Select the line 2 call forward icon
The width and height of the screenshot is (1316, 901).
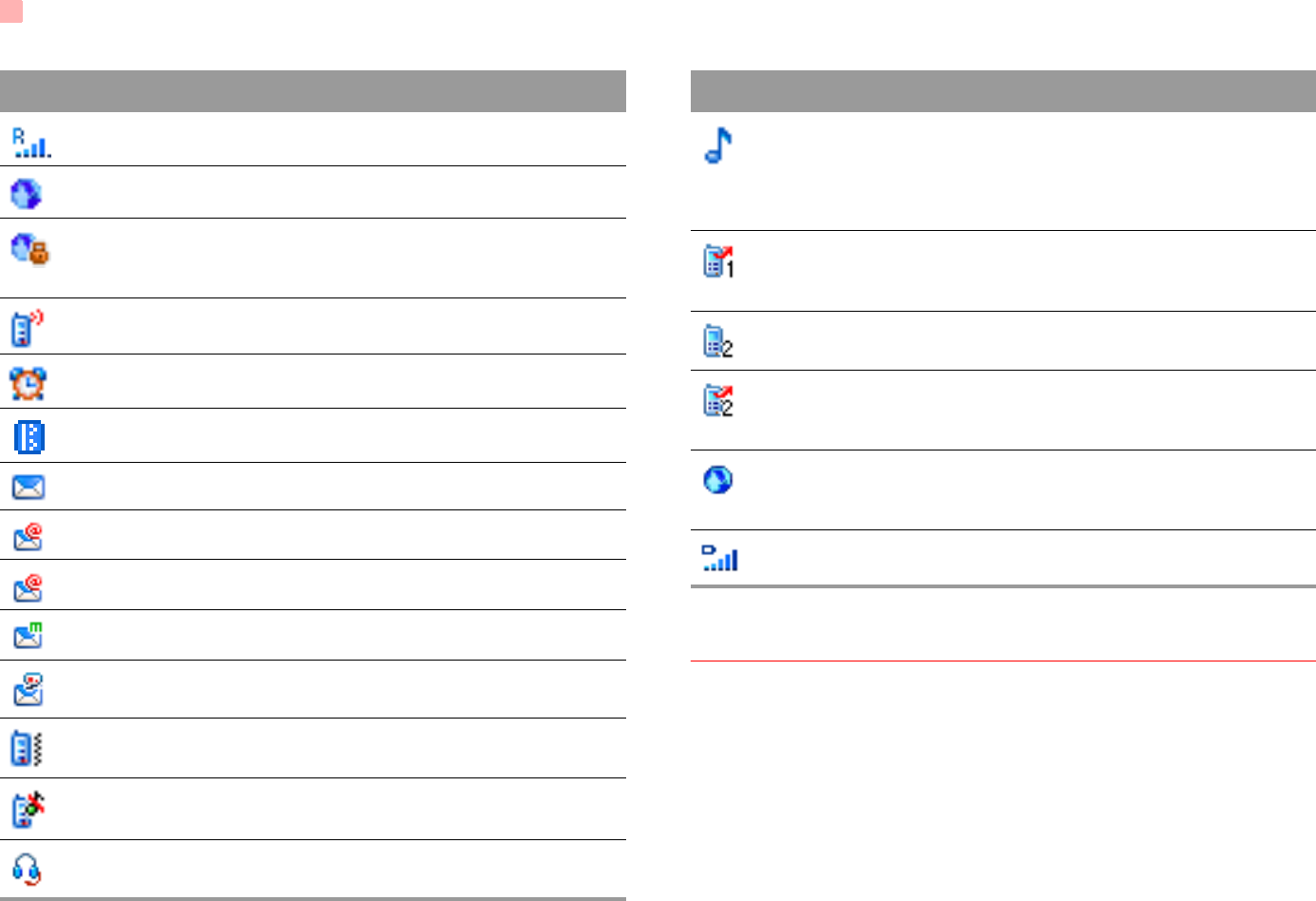[717, 400]
